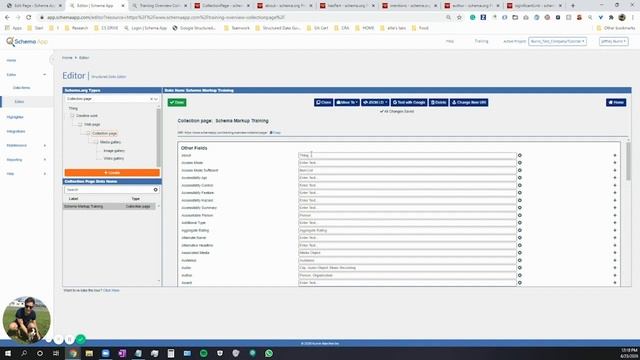Image resolution: width=640 pixels, height=360 pixels.
Task: Select Media gallery in type tree
Action: tap(110, 142)
